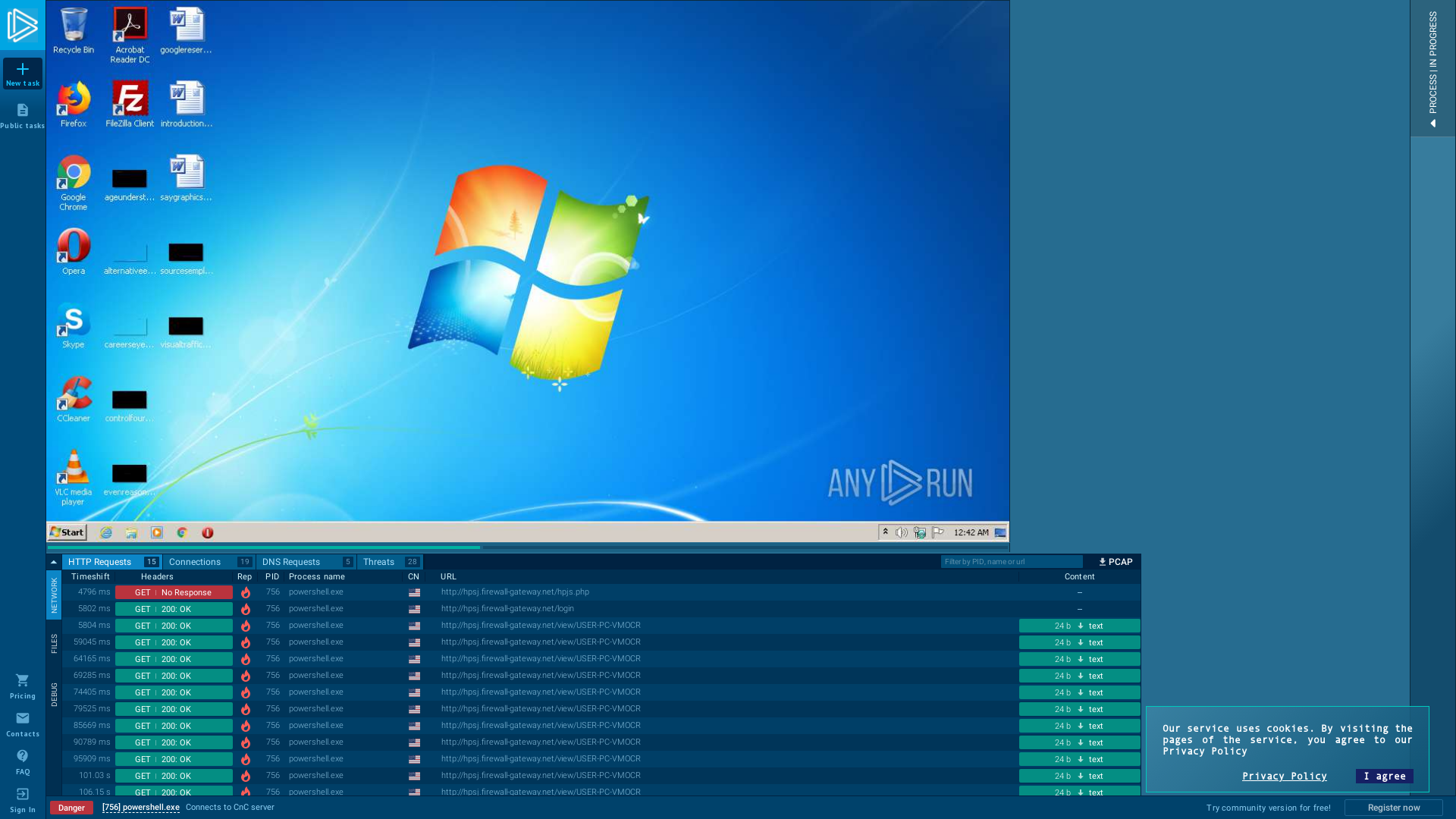The height and width of the screenshot is (819, 1456).
Task: Open Windows Explorer from the taskbar
Action: pos(131,532)
